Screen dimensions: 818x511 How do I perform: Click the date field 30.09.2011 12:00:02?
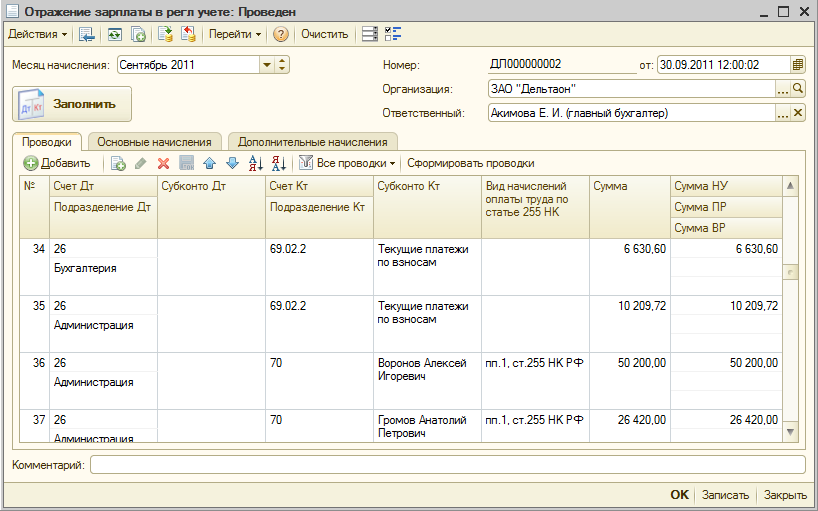[x=724, y=65]
